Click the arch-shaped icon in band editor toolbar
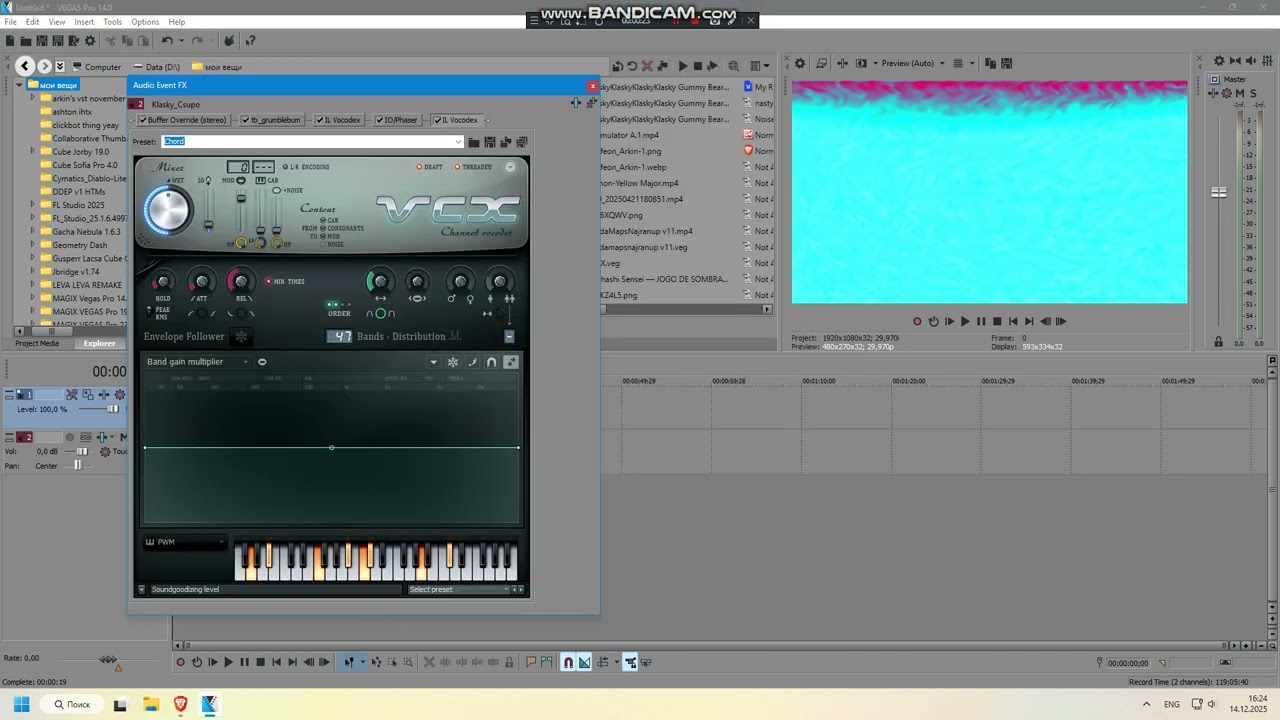Viewport: 1280px width, 720px height. pos(491,362)
